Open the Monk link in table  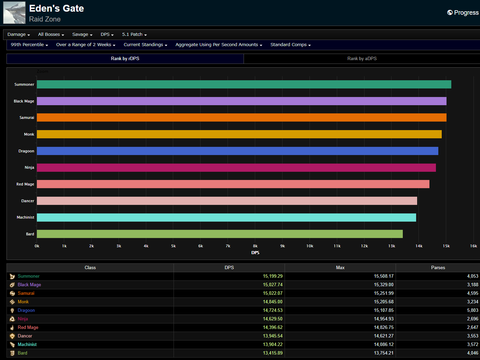click(x=23, y=302)
